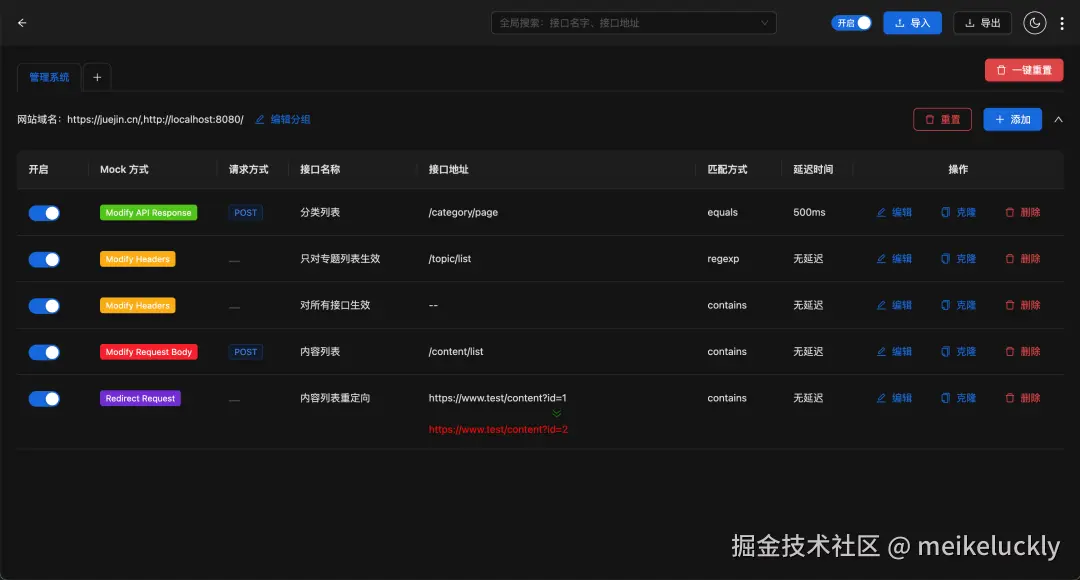Viewport: 1080px width, 580px height.
Task: Open the global search dropdown arrow
Action: click(764, 23)
